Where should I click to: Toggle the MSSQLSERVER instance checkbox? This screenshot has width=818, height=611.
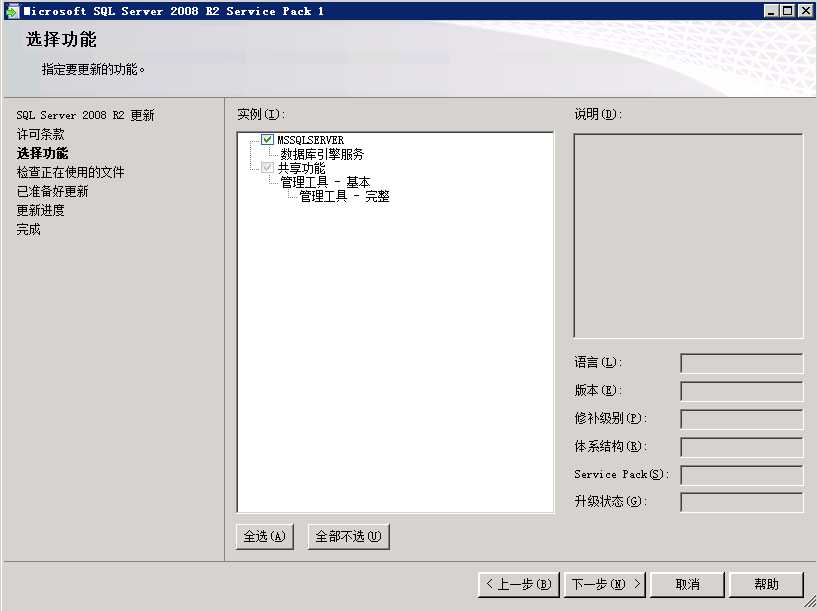[267, 139]
